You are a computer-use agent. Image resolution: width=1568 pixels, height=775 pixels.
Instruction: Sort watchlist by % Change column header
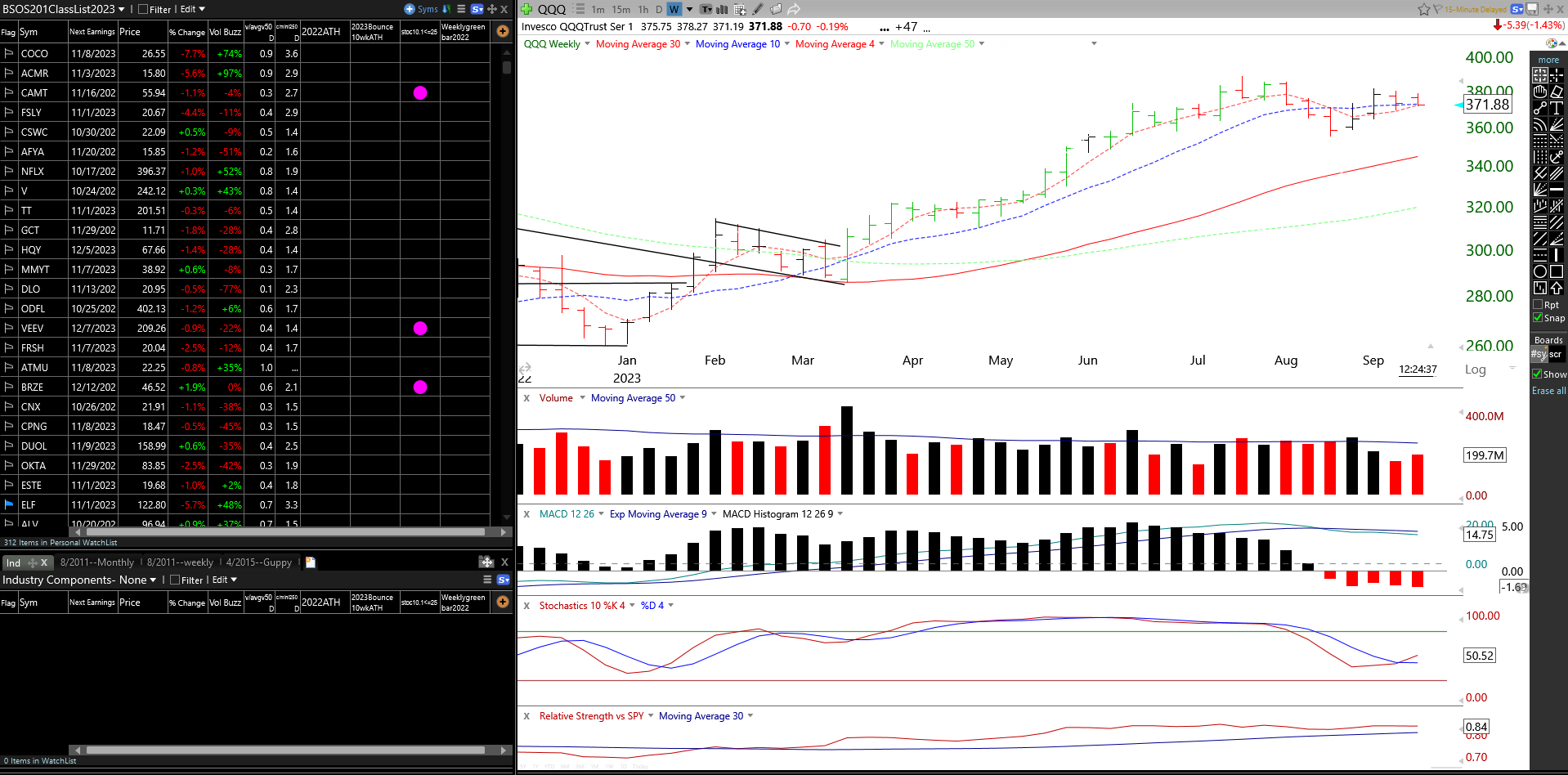[x=187, y=32]
